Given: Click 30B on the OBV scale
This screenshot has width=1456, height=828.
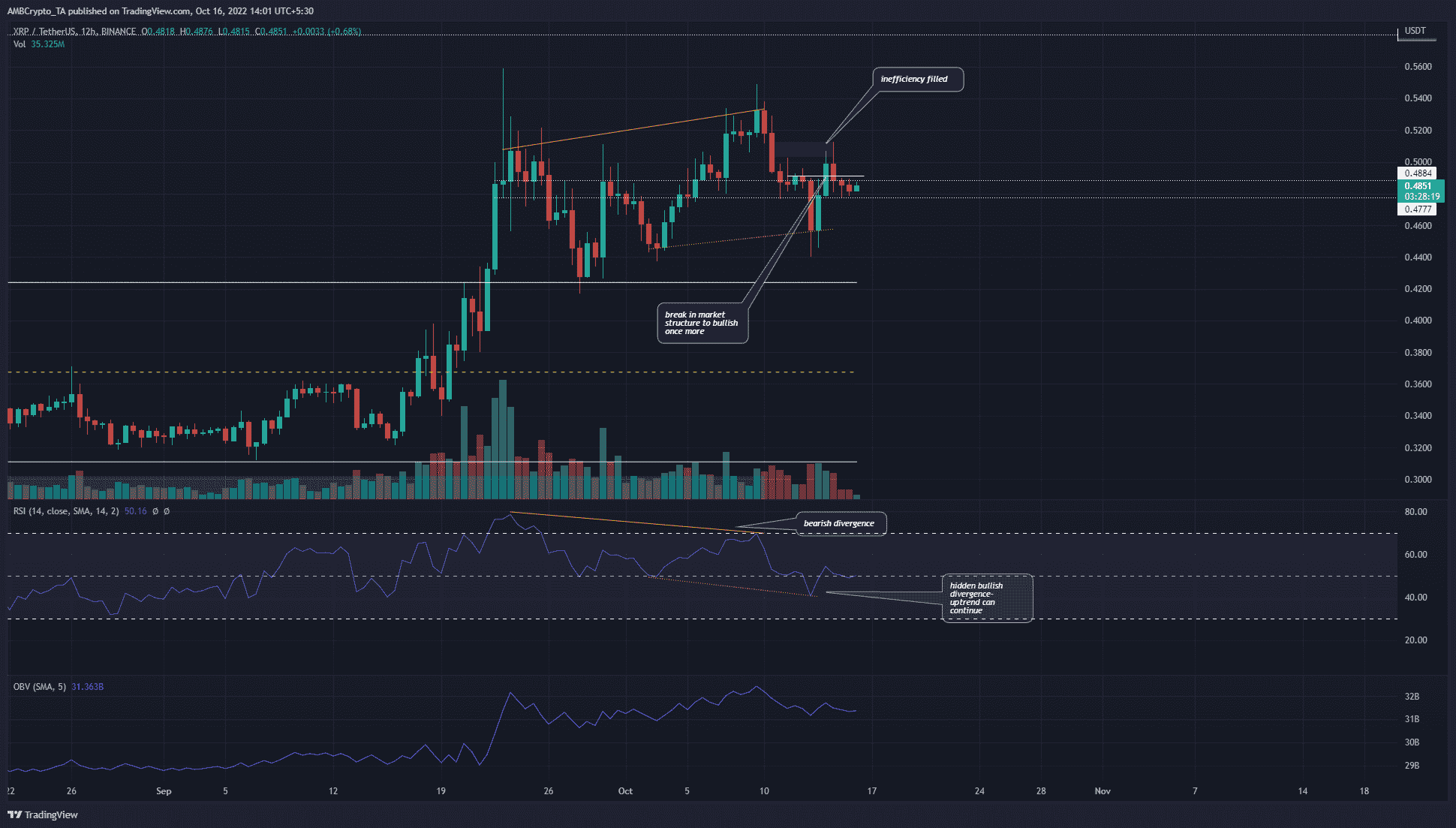Looking at the screenshot, I should (1412, 742).
